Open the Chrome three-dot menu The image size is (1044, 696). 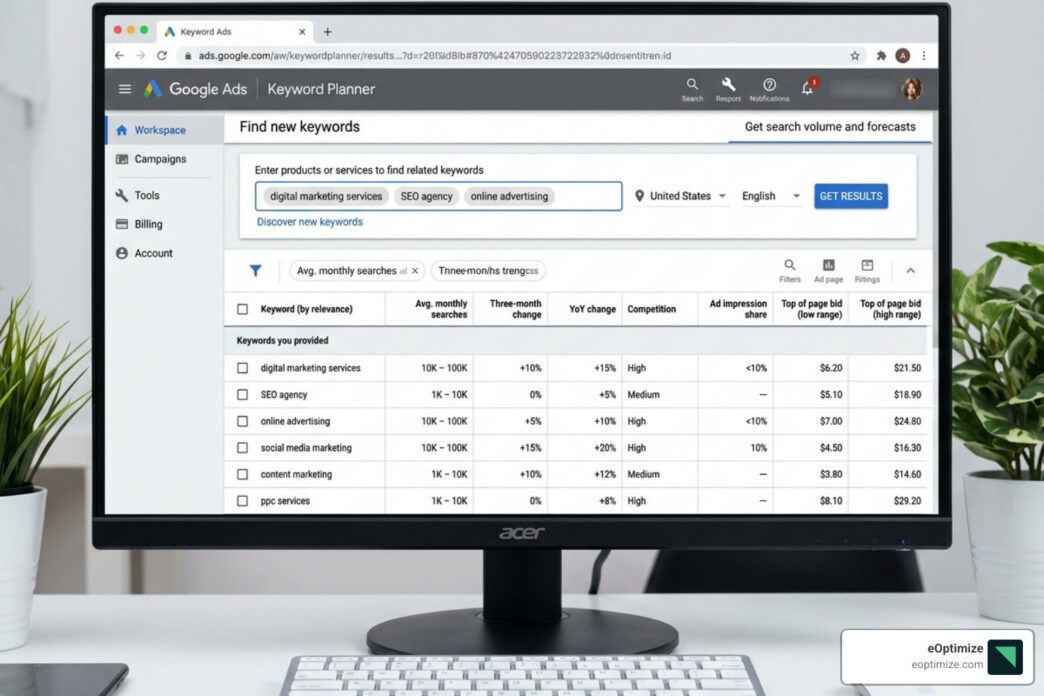click(x=923, y=56)
